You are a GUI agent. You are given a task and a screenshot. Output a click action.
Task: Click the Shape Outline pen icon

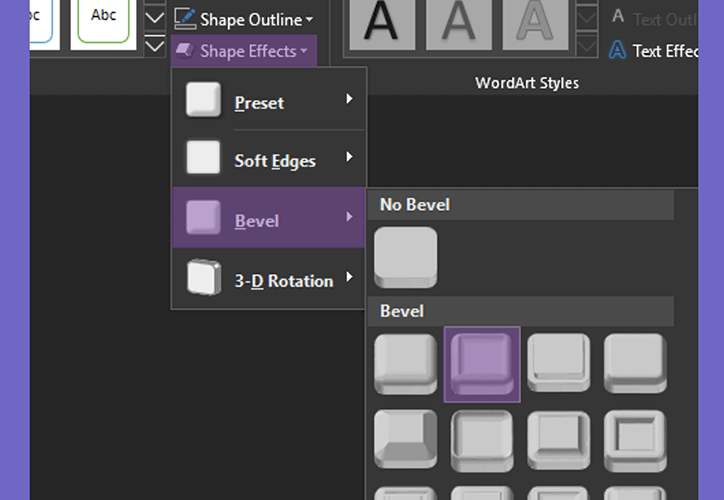pyautogui.click(x=185, y=19)
